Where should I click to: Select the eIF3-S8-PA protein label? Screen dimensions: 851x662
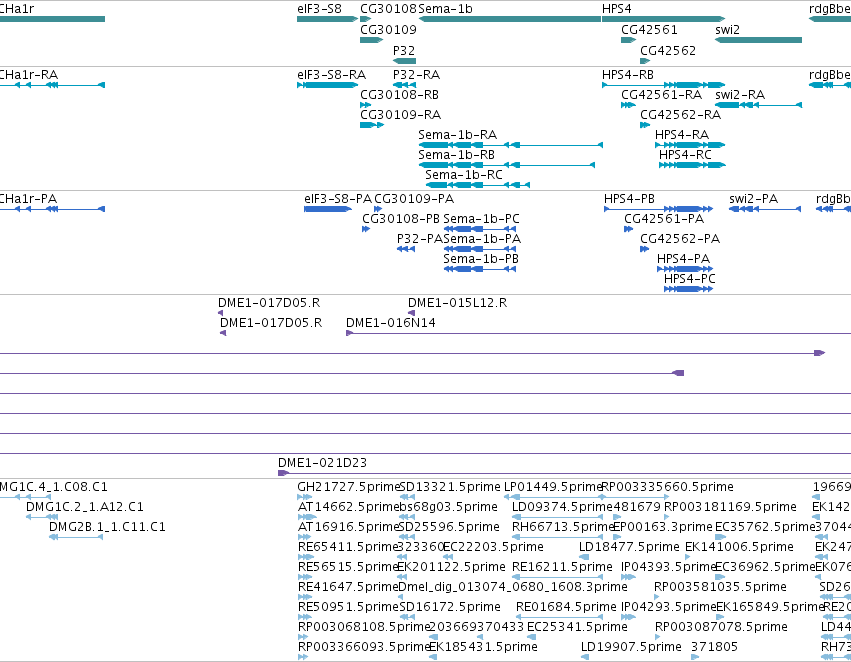tap(338, 199)
